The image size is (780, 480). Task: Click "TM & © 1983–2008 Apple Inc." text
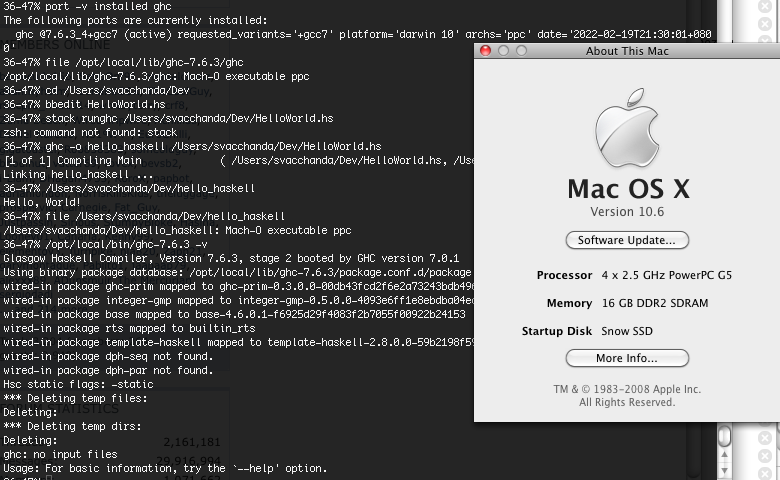pyautogui.click(x=627, y=389)
